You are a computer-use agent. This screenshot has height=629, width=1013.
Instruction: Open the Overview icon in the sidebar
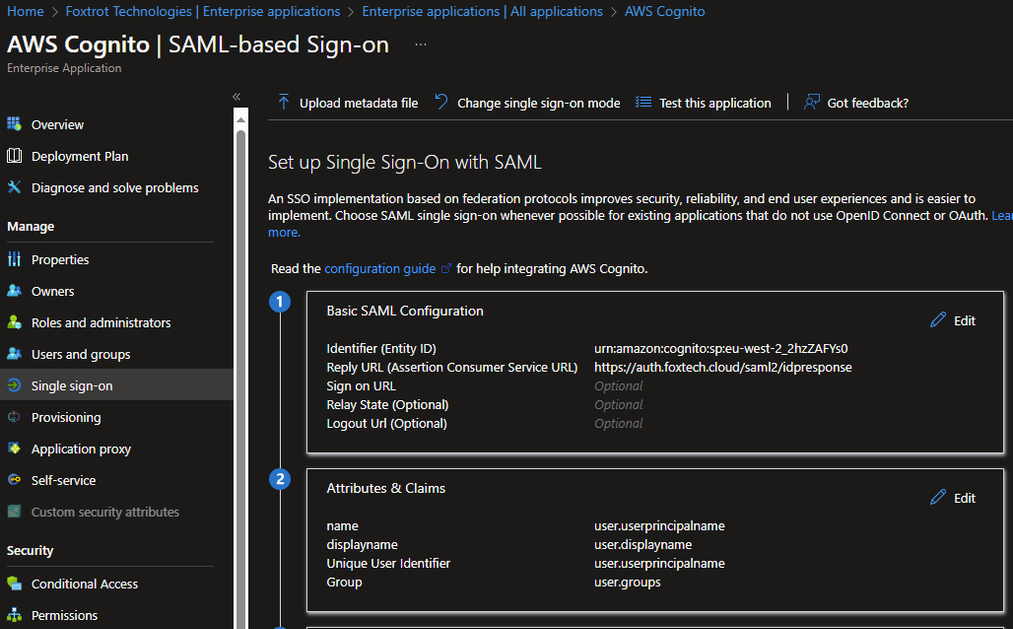pyautogui.click(x=14, y=124)
